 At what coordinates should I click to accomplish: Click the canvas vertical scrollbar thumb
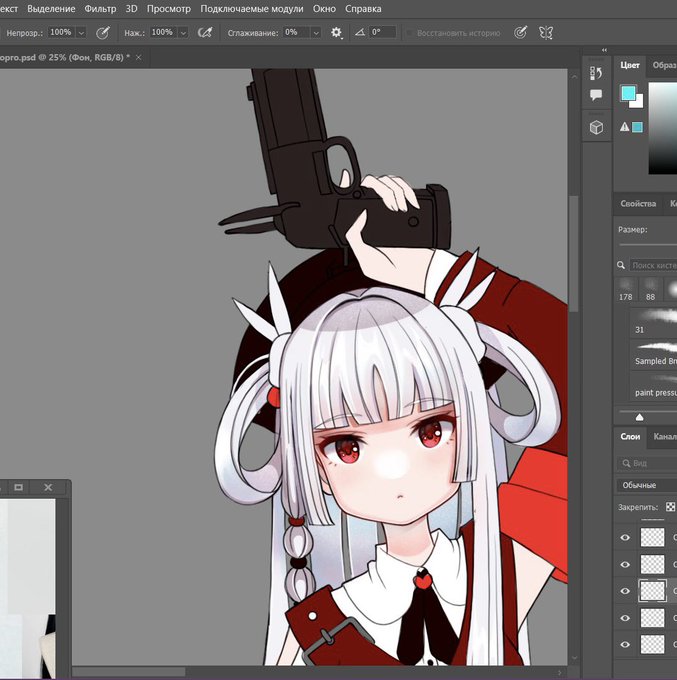click(574, 253)
